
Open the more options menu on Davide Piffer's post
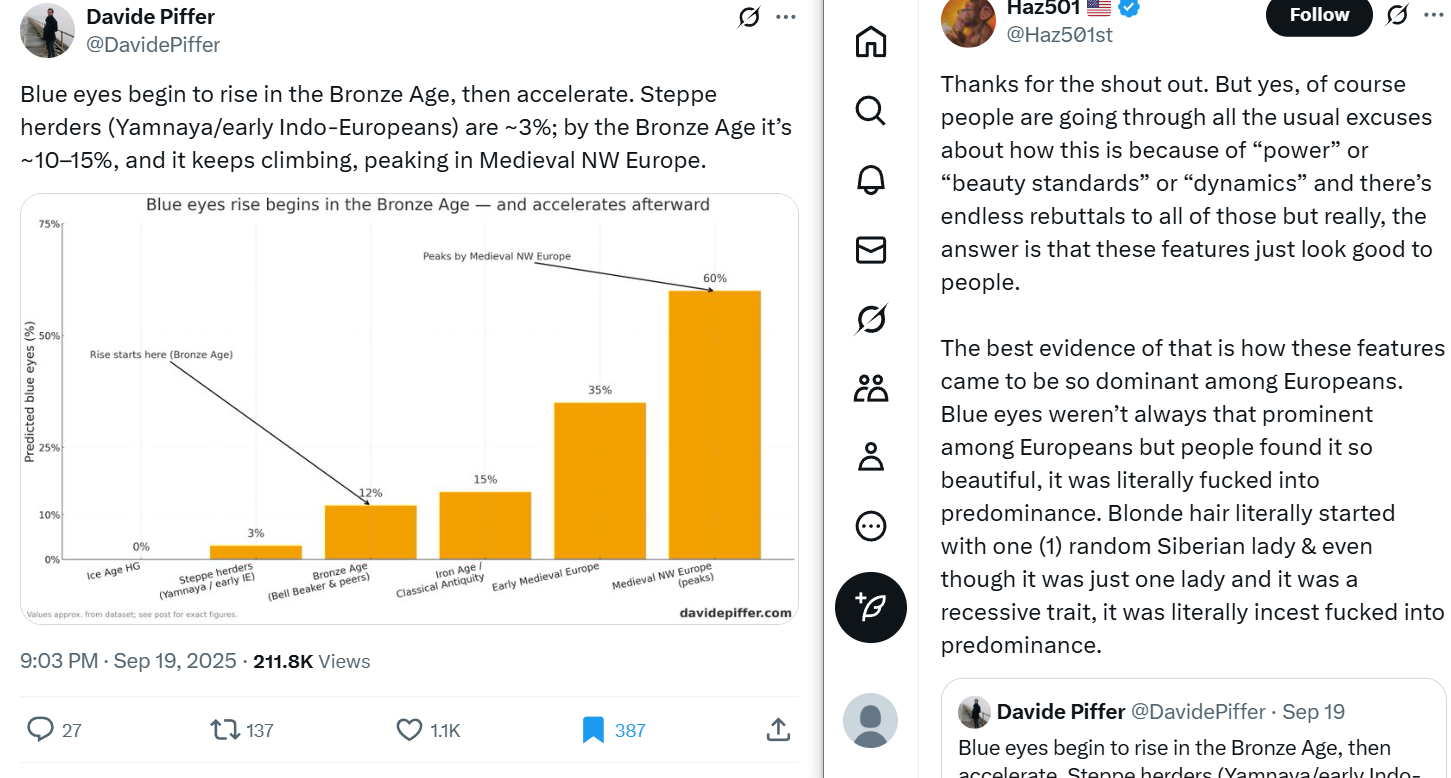click(x=786, y=17)
